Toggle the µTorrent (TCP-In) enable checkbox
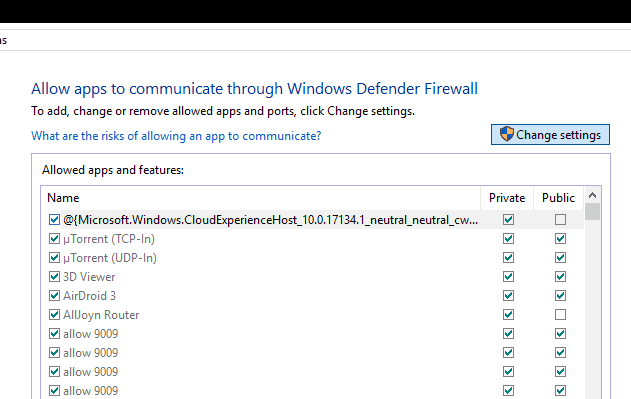631x399 pixels. pos(54,238)
